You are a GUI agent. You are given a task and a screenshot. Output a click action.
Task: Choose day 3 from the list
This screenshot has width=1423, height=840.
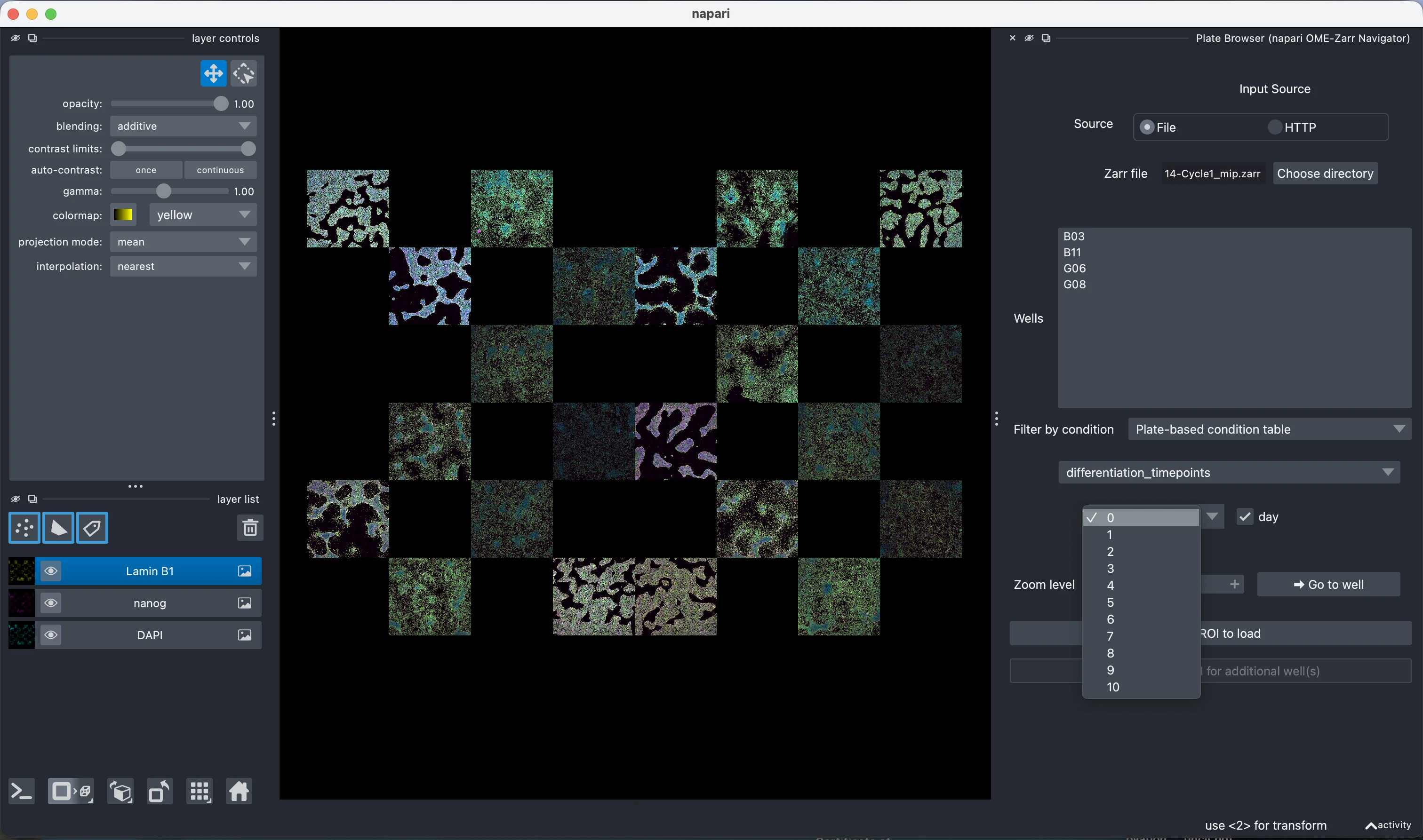(x=1141, y=568)
